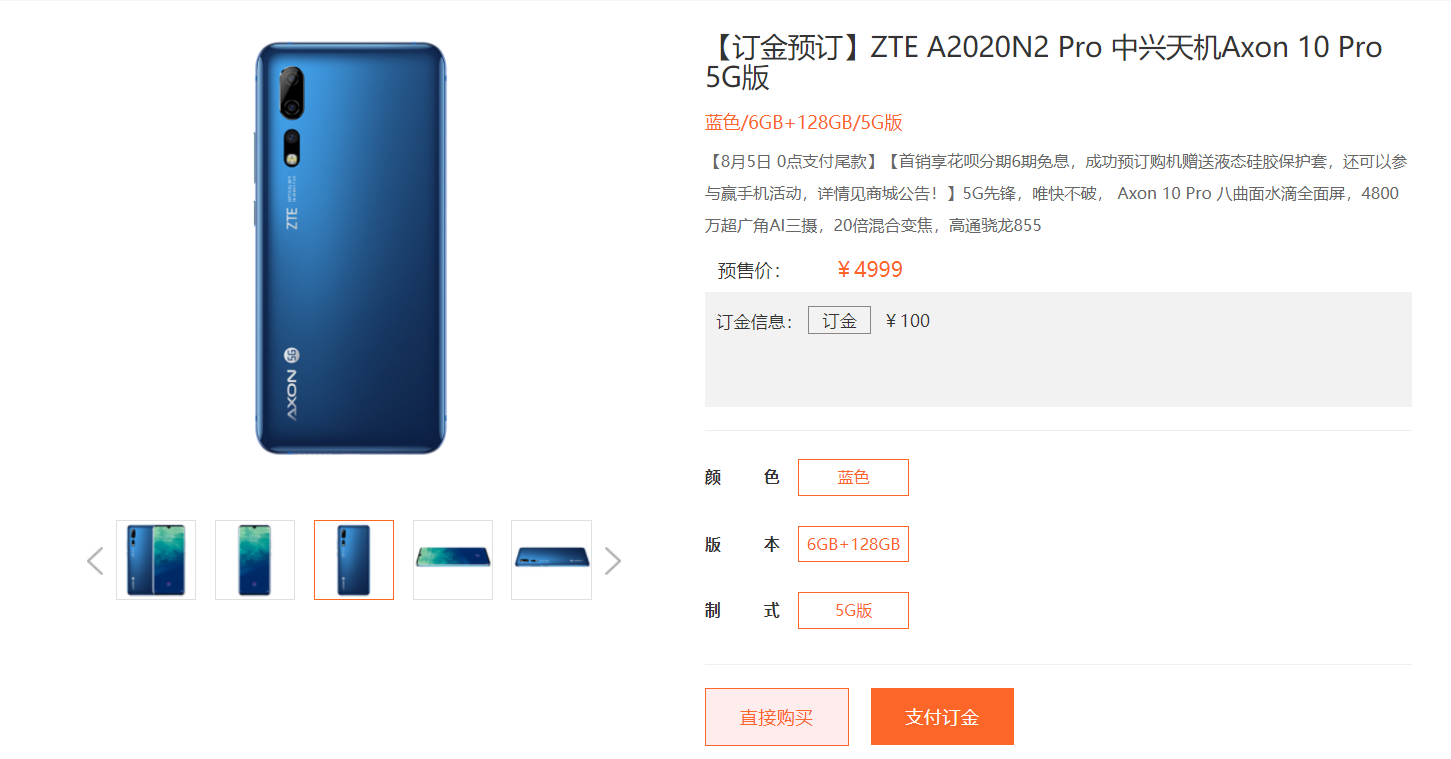Select the 订金 deposit option box

(x=839, y=320)
